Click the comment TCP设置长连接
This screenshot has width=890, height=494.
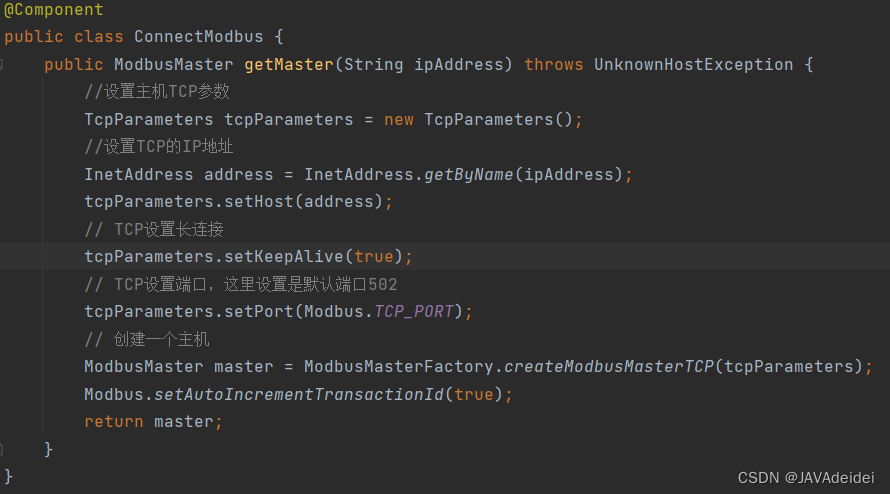pos(154,229)
